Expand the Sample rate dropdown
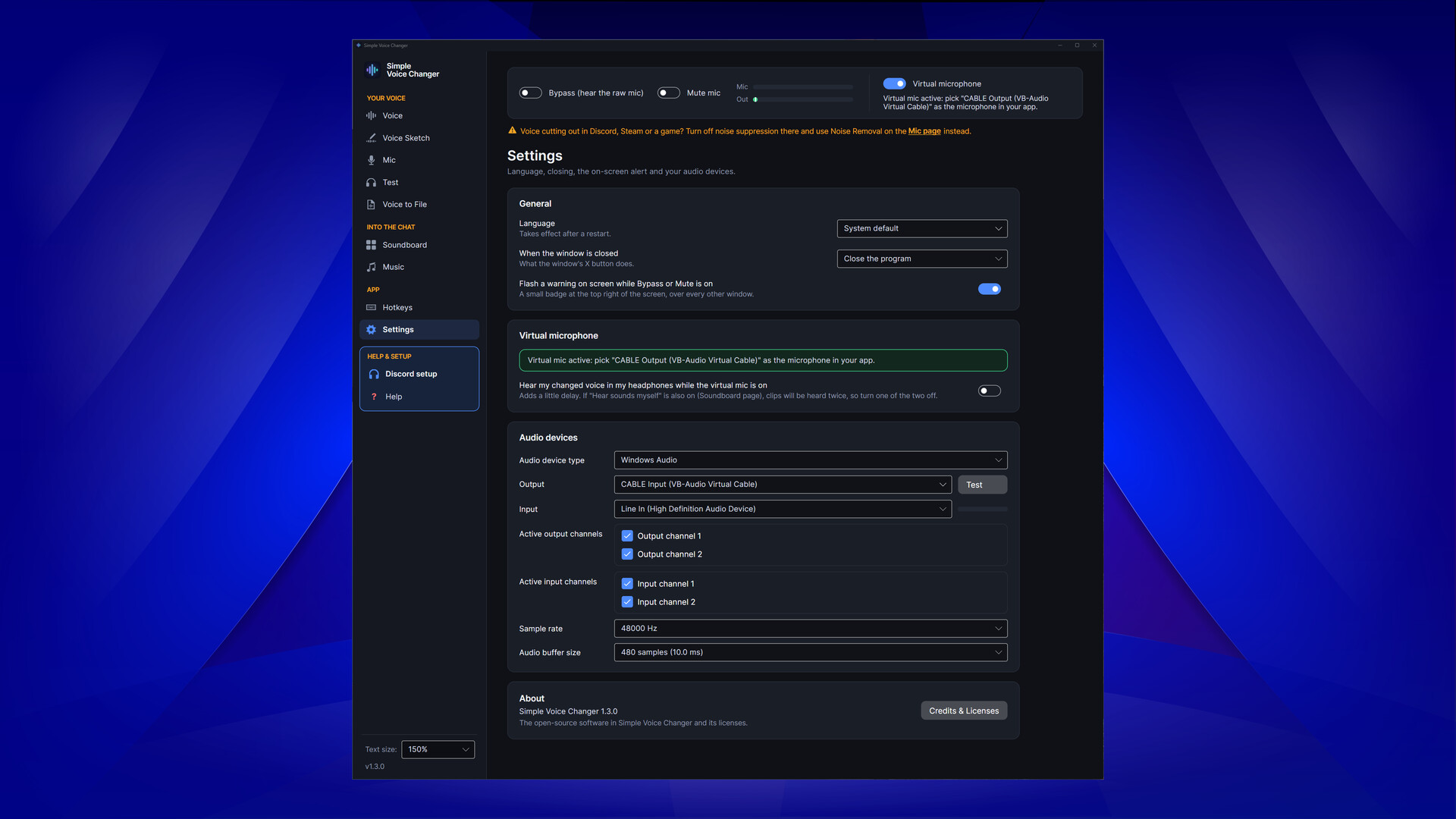The width and height of the screenshot is (1456, 819). pyautogui.click(x=811, y=629)
